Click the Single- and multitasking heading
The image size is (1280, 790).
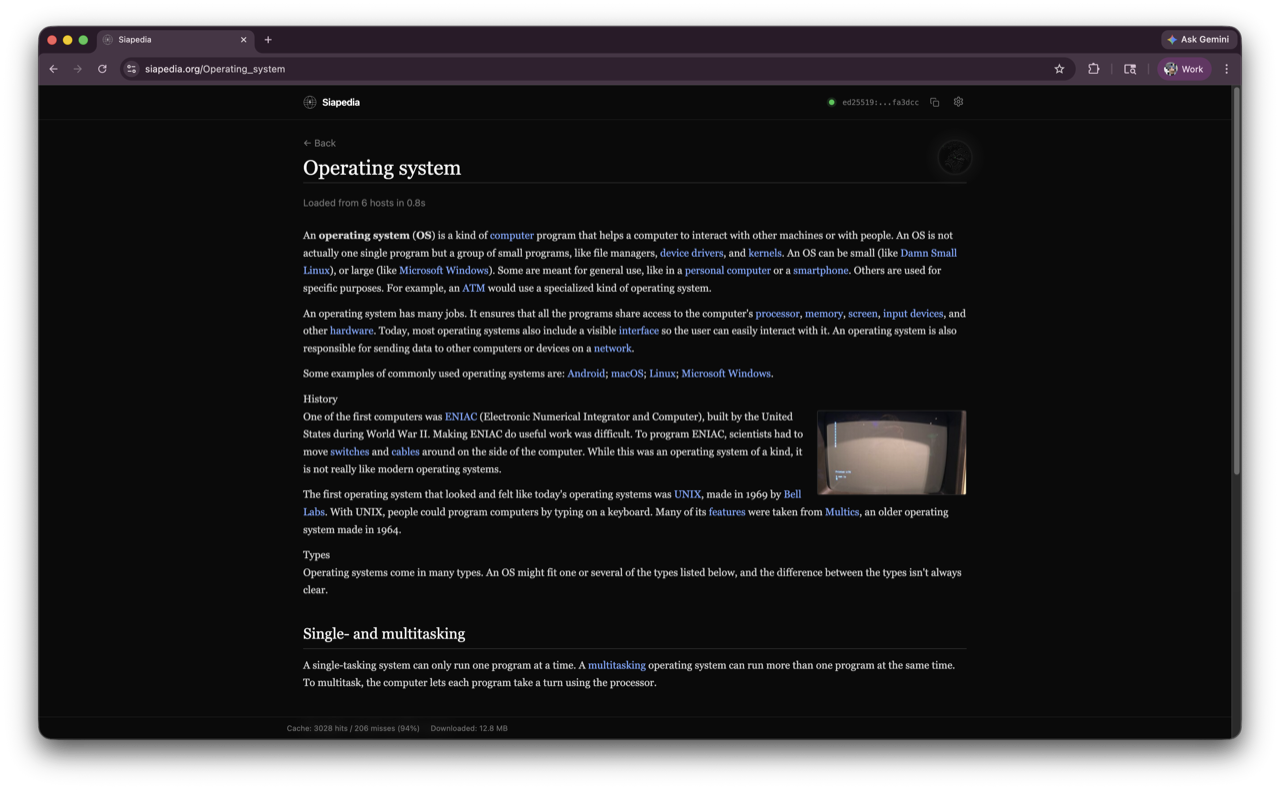pos(384,634)
